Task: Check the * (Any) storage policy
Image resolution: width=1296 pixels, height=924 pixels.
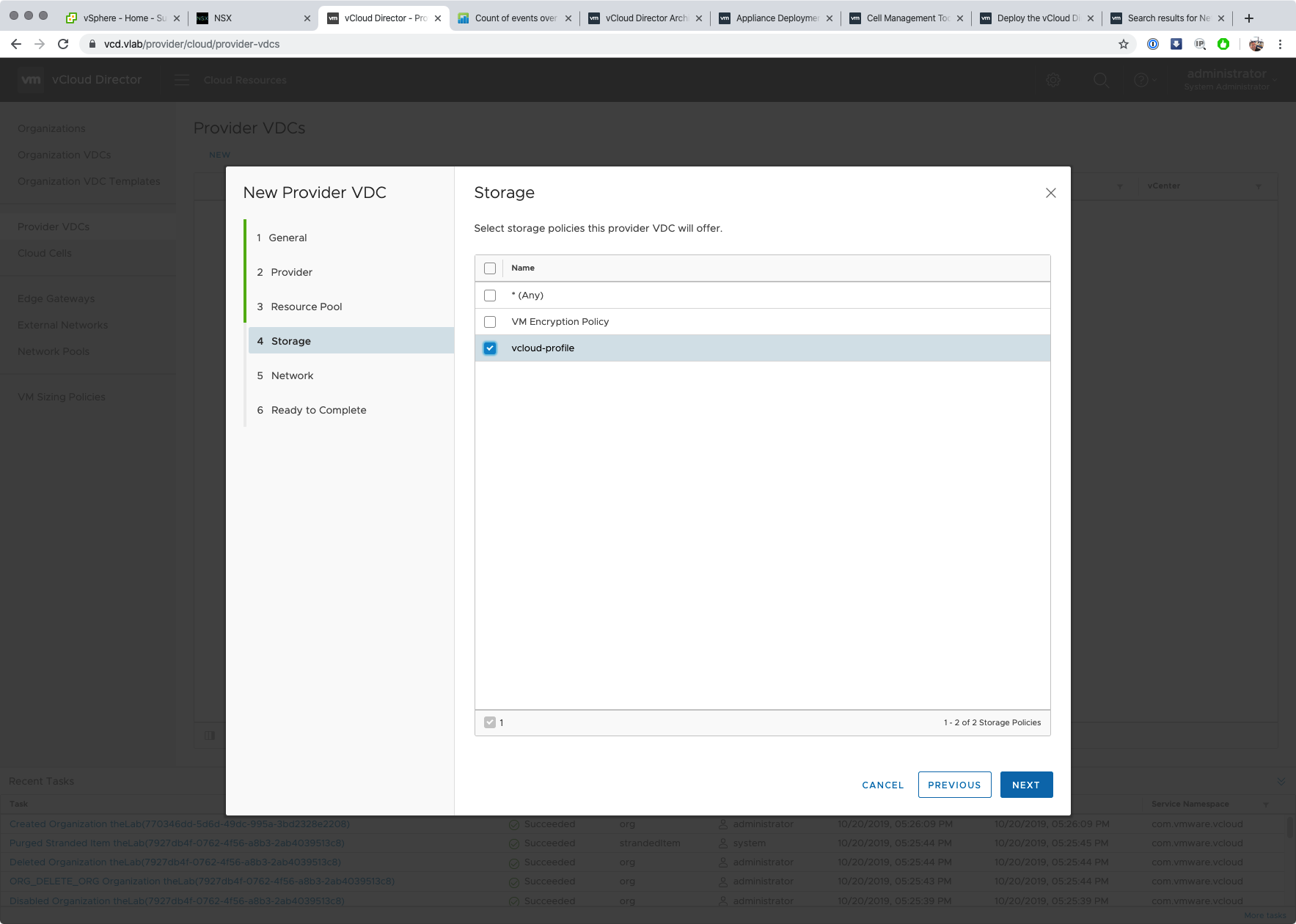Action: click(x=490, y=296)
